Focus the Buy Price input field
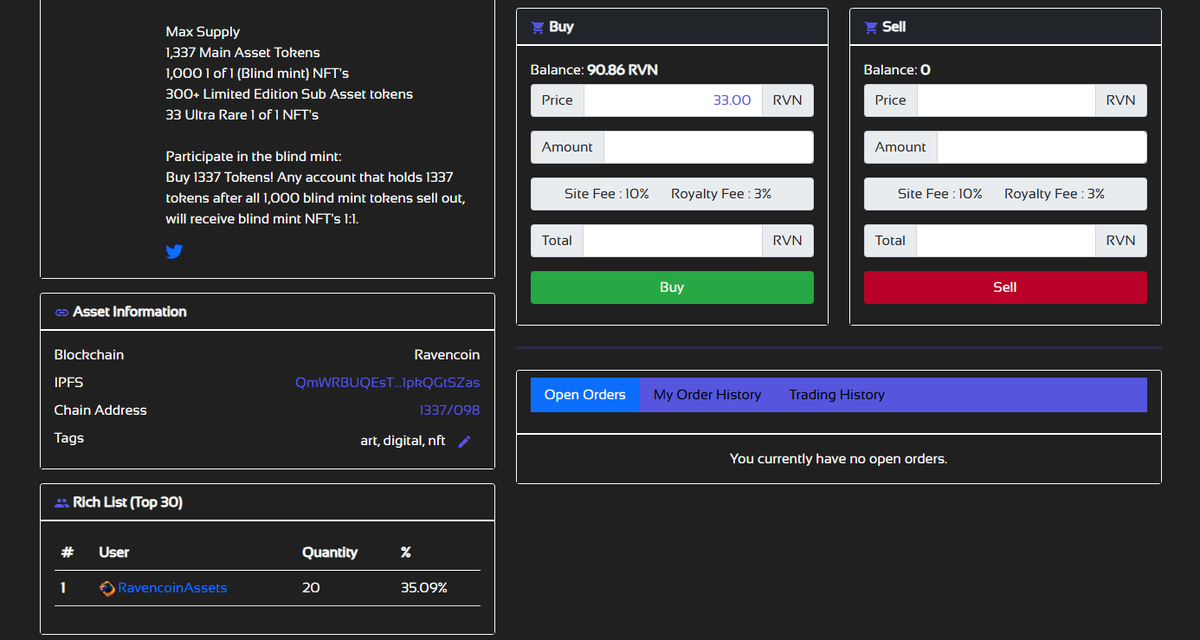 click(673, 100)
